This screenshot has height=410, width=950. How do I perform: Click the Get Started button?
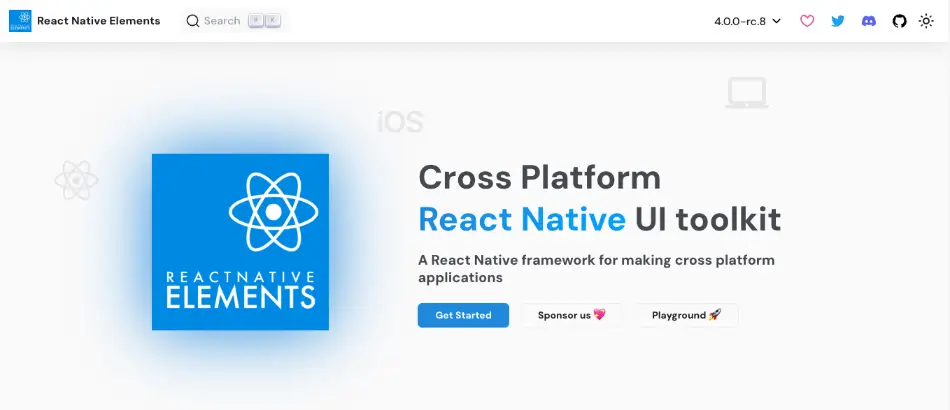coord(463,315)
